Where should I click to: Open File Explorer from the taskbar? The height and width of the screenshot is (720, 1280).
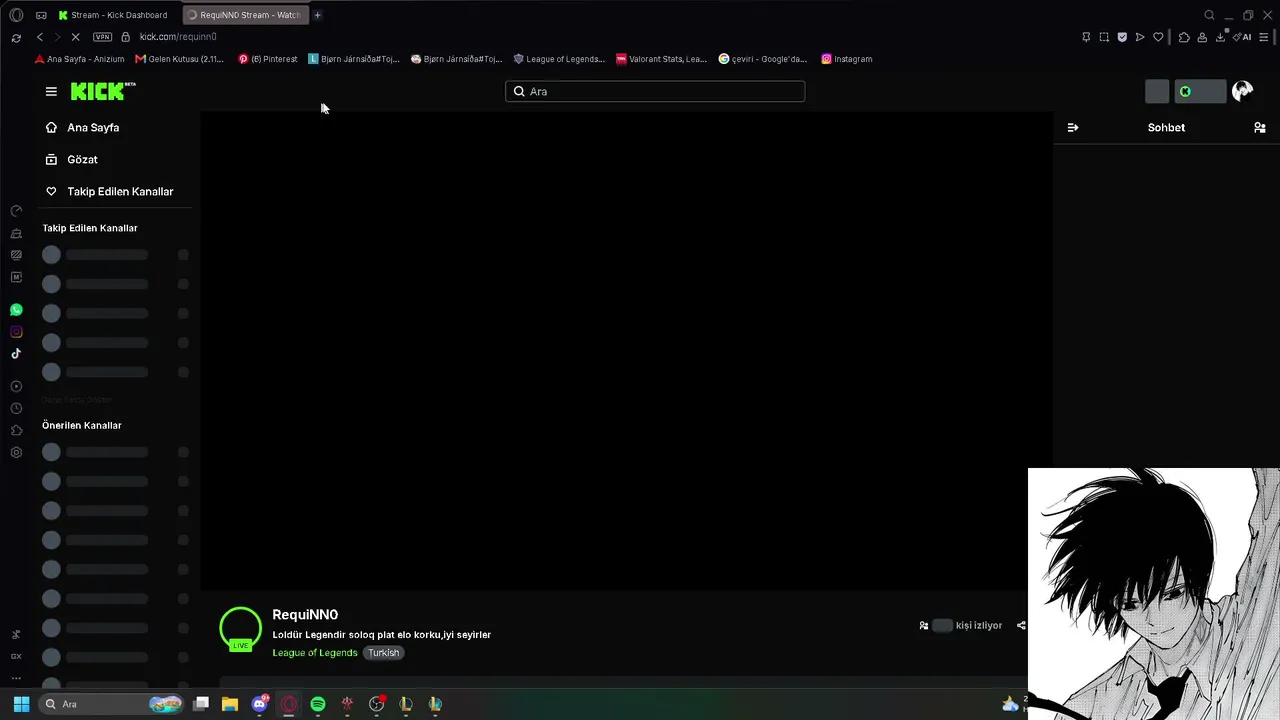[230, 704]
